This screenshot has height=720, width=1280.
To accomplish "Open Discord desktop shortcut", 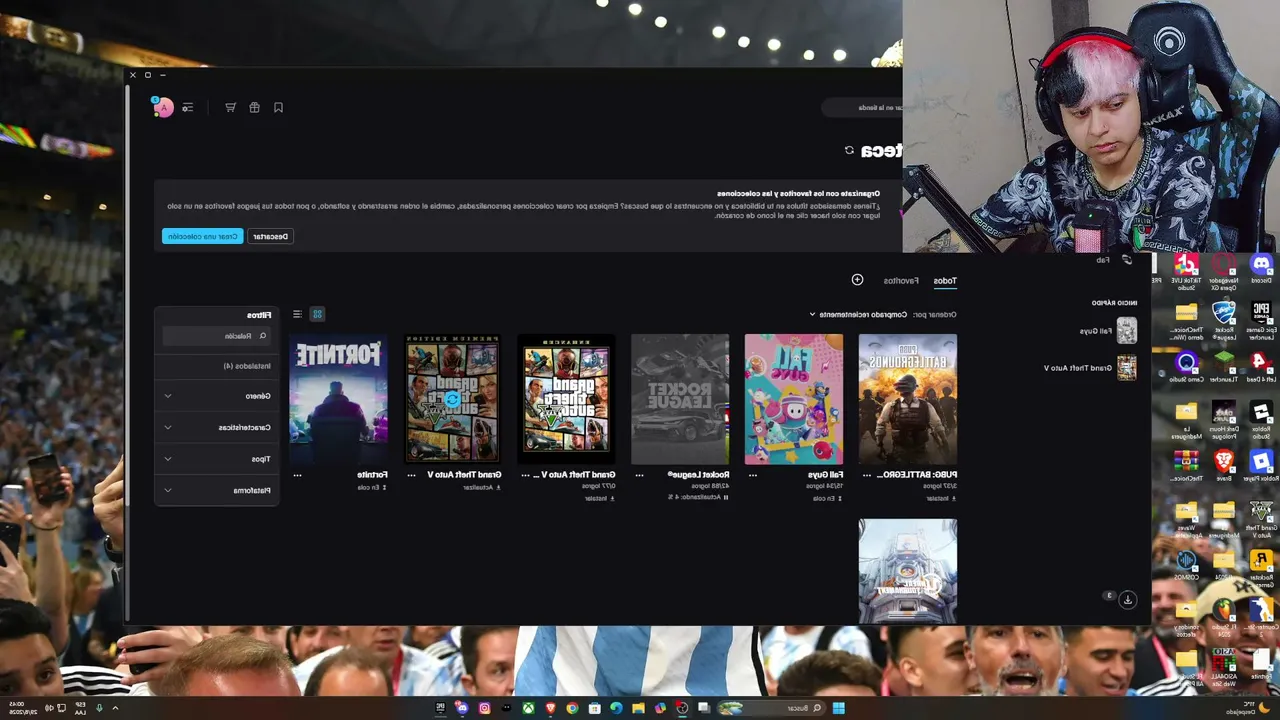I will [x=1261, y=268].
